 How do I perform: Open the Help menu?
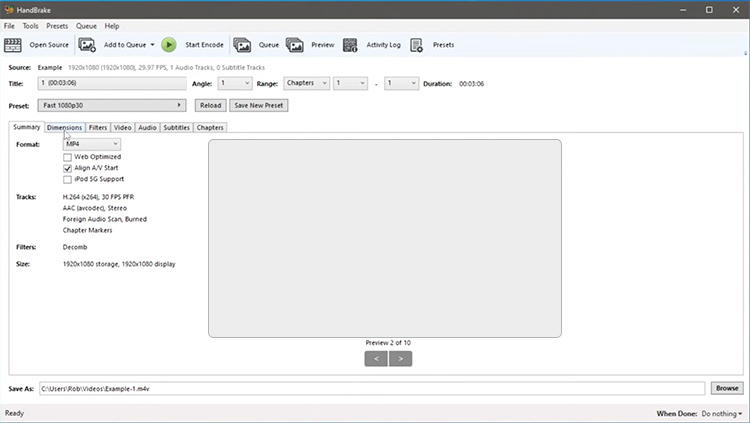(x=112, y=26)
